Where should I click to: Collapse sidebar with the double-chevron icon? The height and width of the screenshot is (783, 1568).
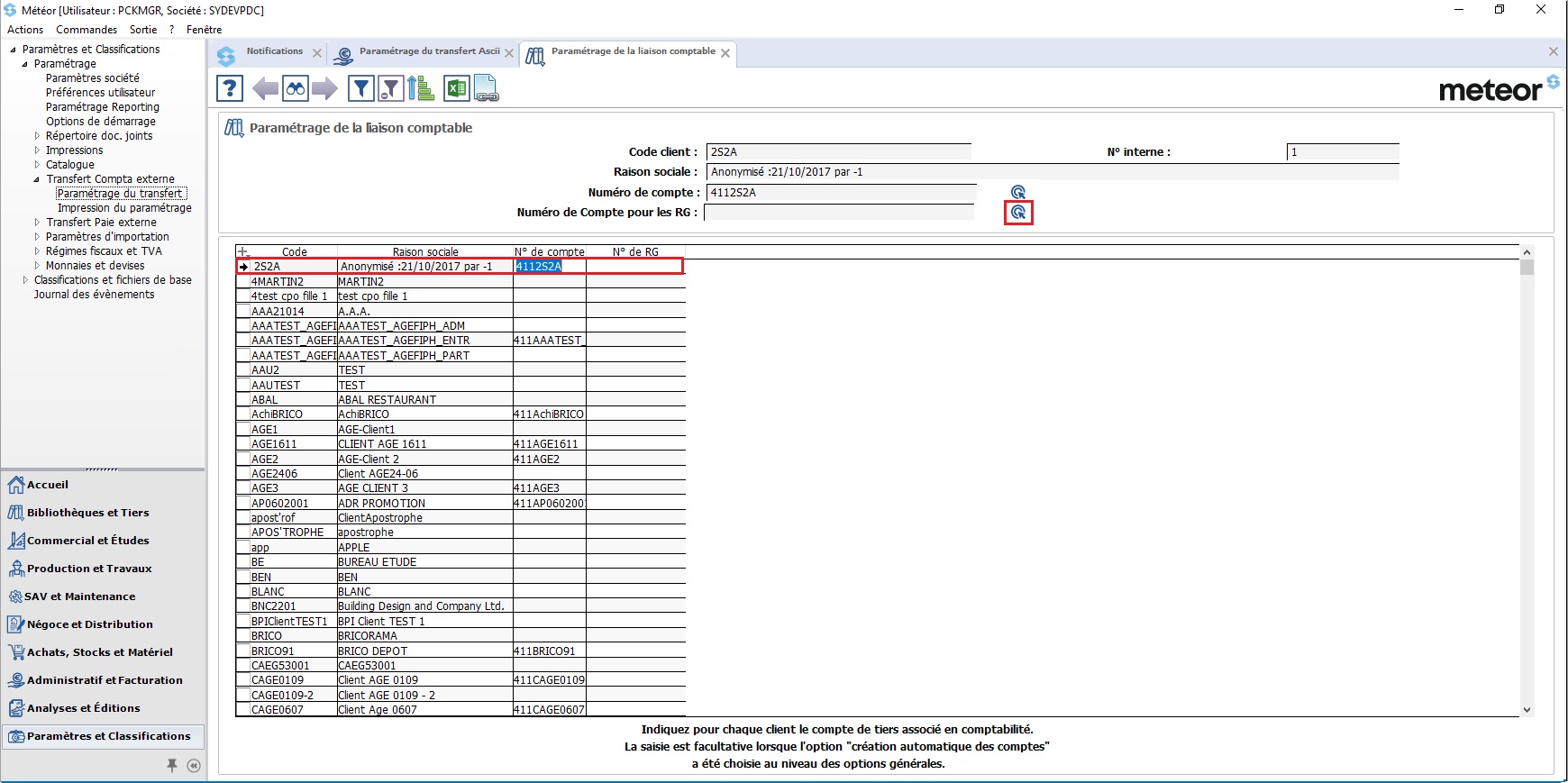194,765
